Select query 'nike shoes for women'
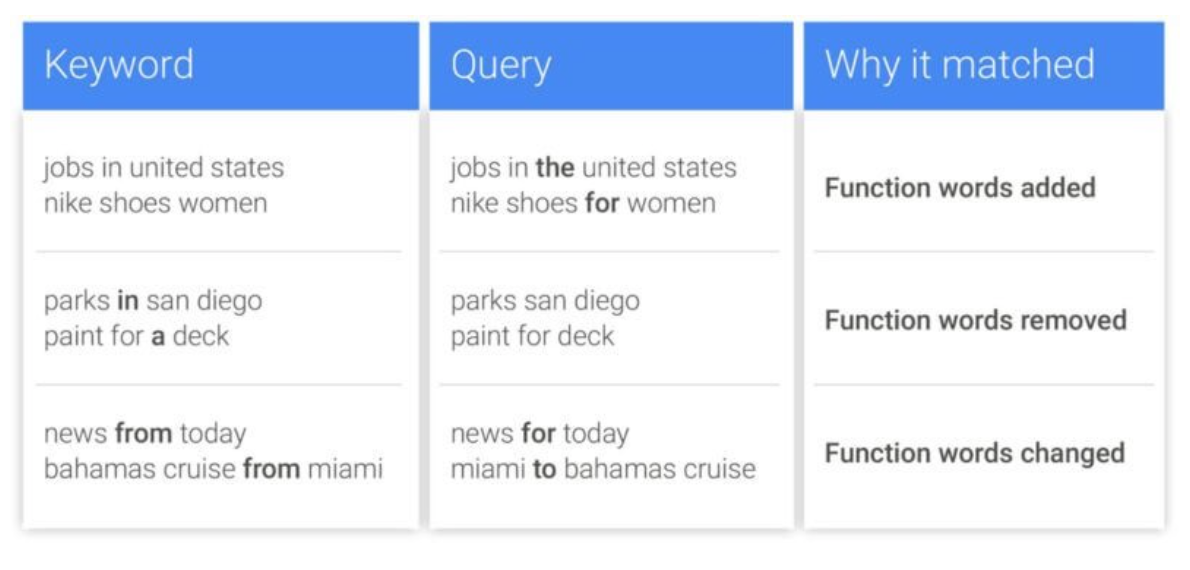 pos(583,203)
